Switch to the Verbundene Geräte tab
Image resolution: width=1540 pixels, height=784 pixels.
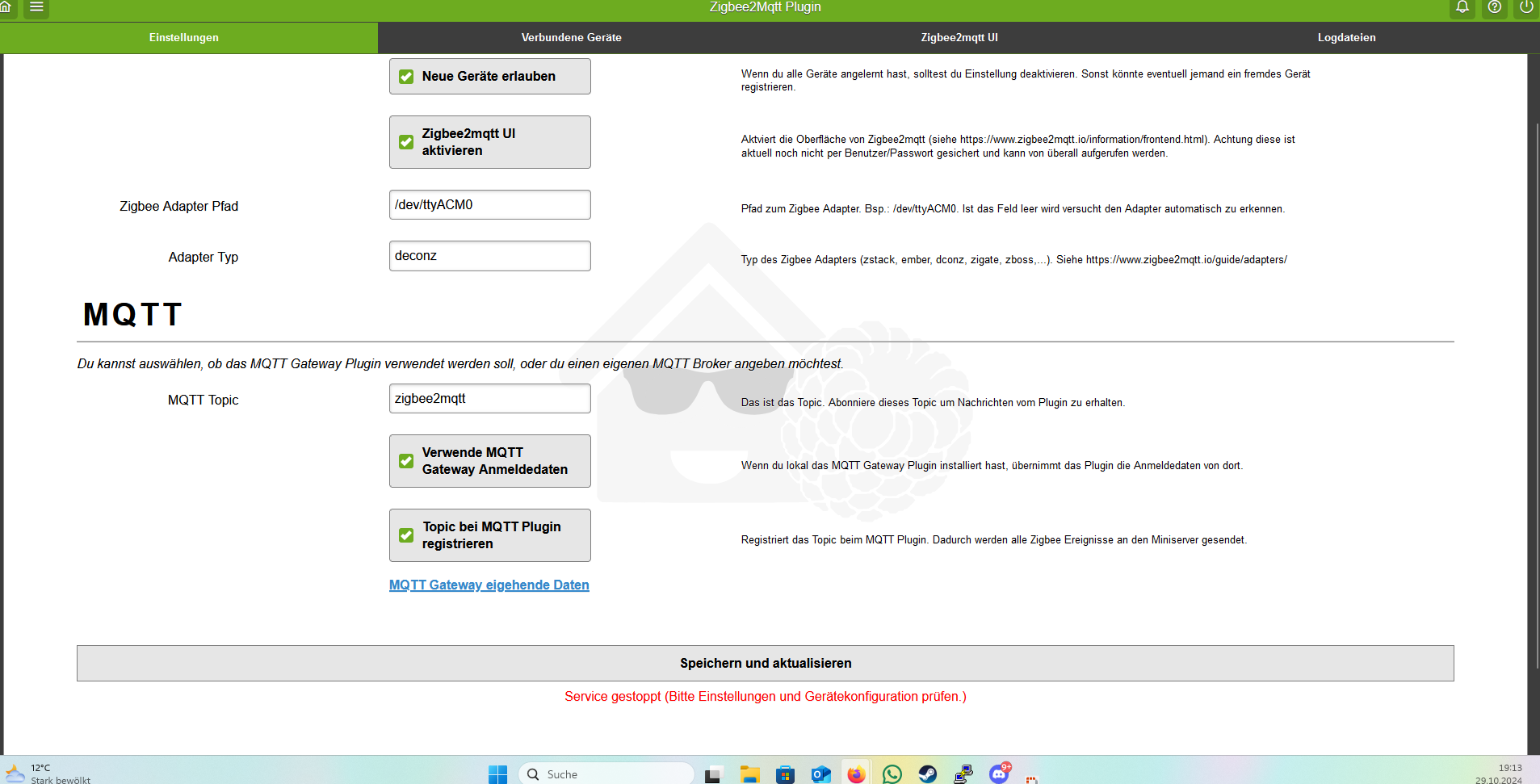point(572,38)
